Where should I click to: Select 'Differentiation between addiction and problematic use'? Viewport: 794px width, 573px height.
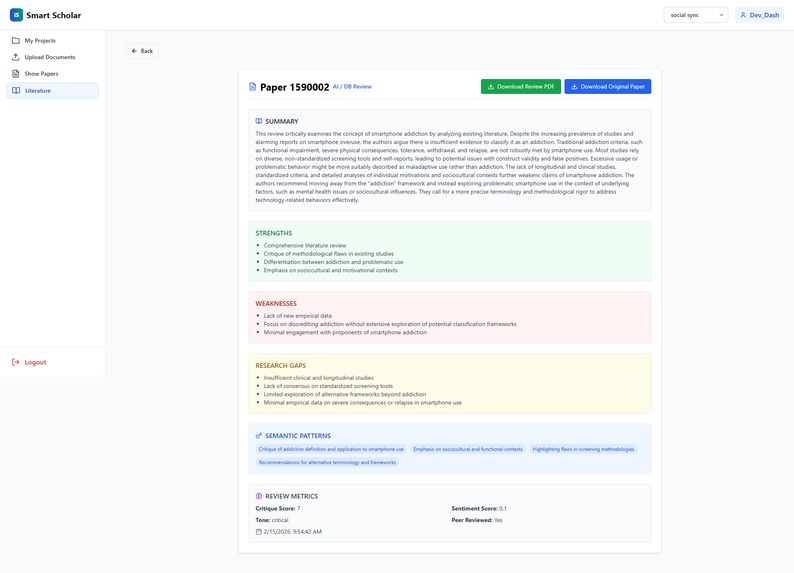[x=333, y=262]
